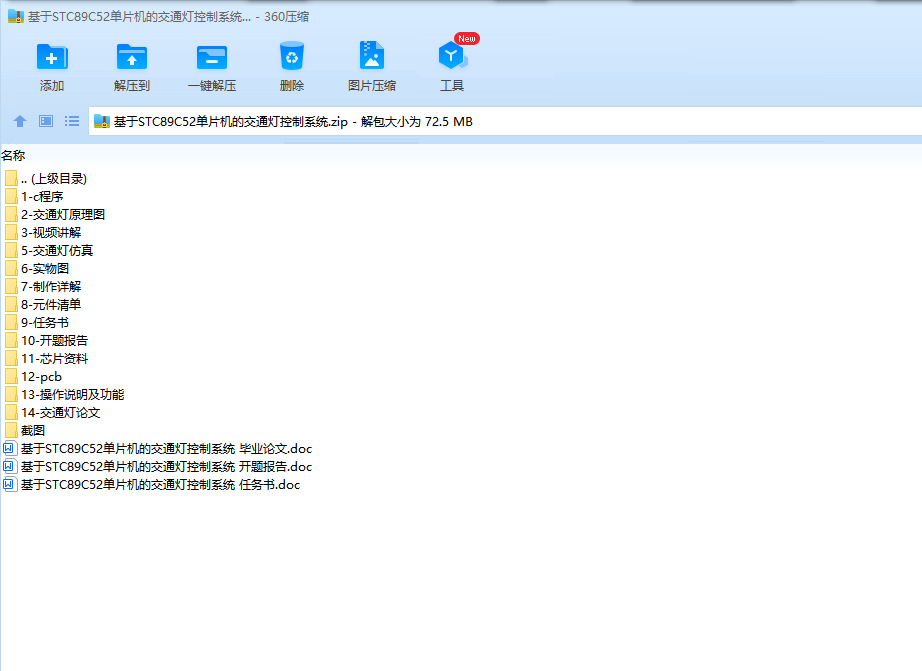Click the zip archive icon in address bar
Screen dimensions: 922x671
[x=102, y=121]
